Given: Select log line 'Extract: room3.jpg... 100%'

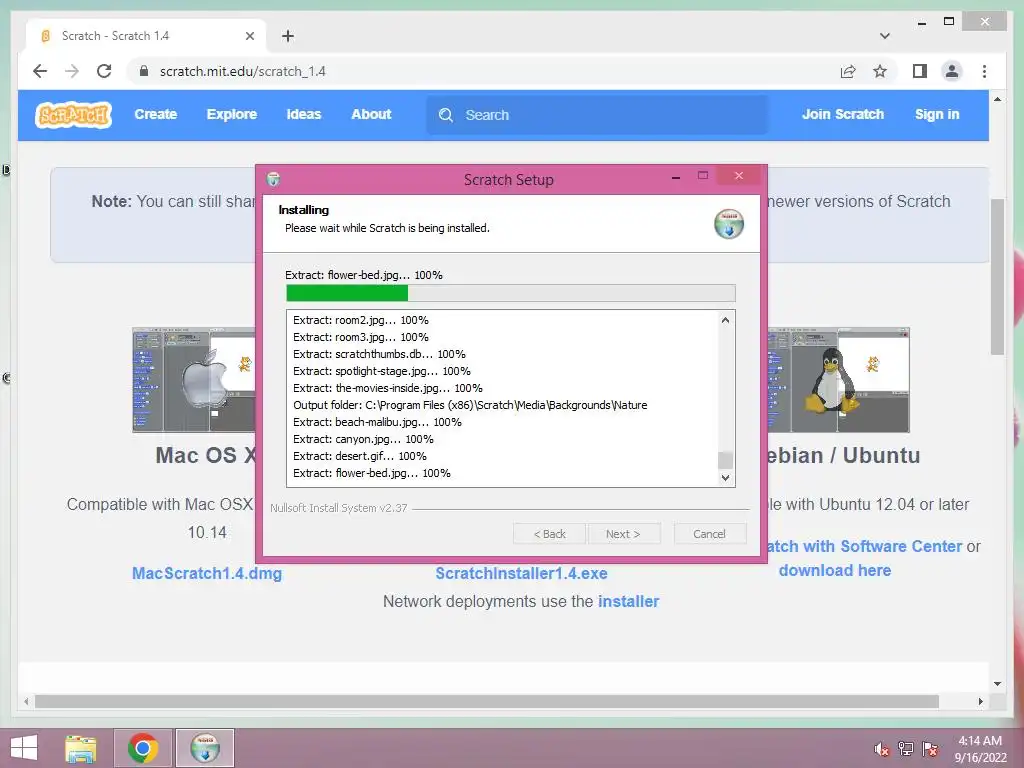Looking at the screenshot, I should coord(361,337).
